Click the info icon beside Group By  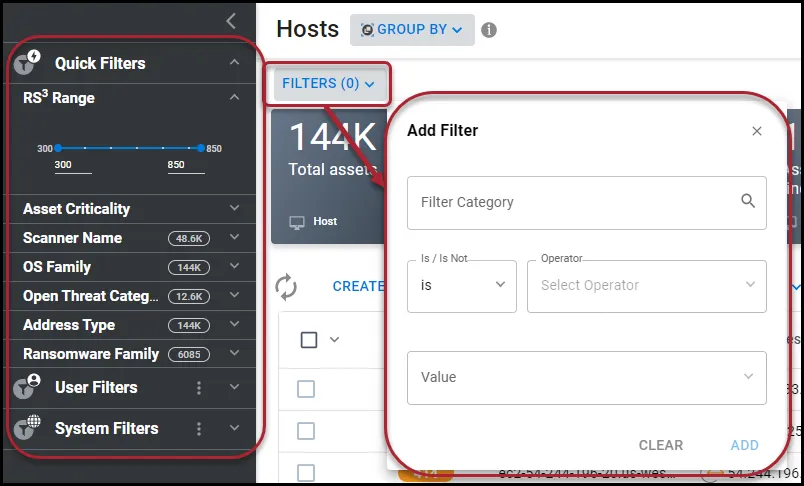(x=489, y=30)
